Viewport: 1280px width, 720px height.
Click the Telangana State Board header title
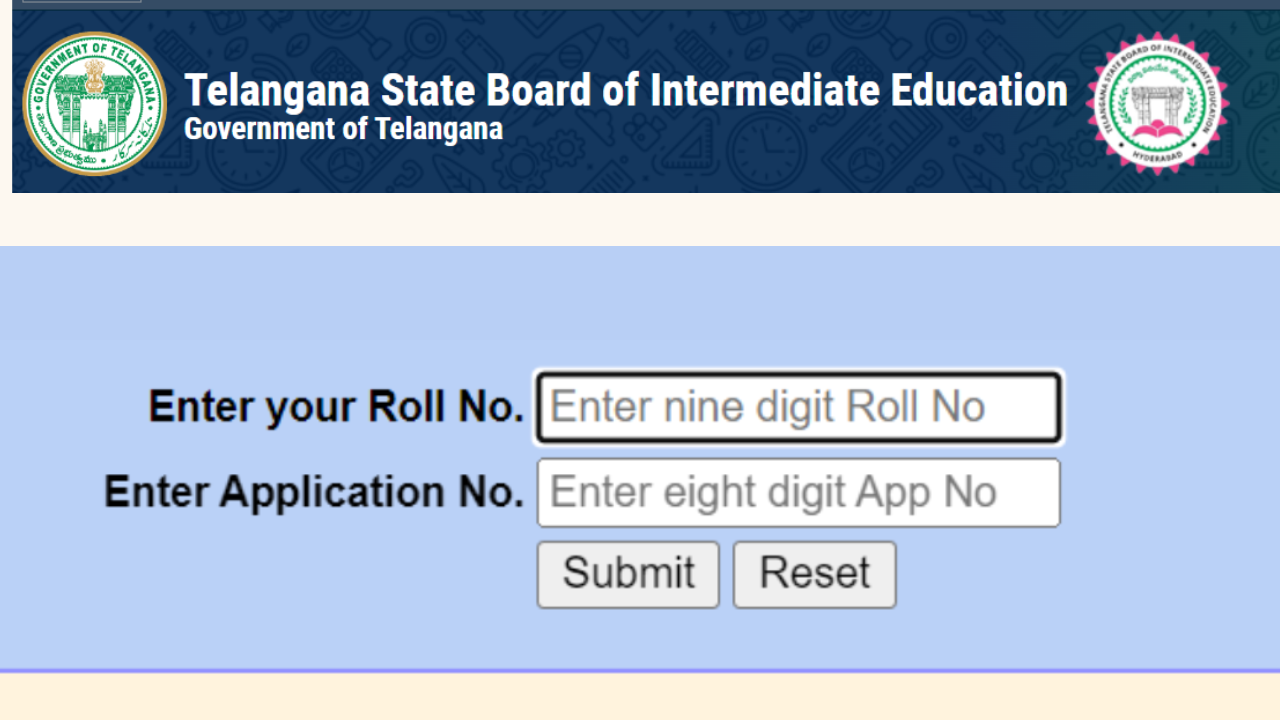tap(626, 90)
